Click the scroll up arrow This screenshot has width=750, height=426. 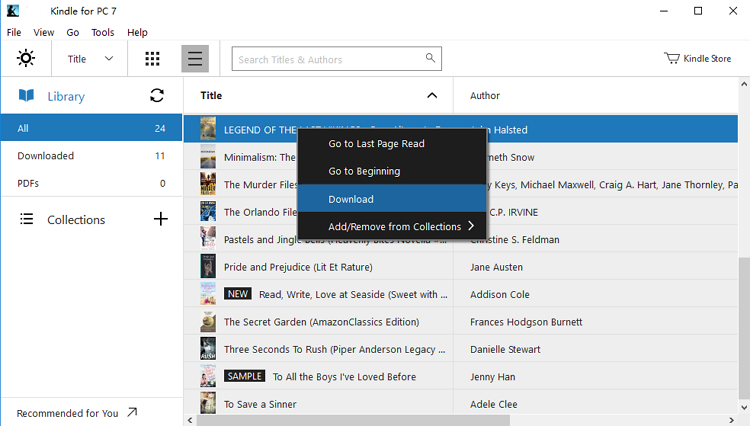click(744, 84)
